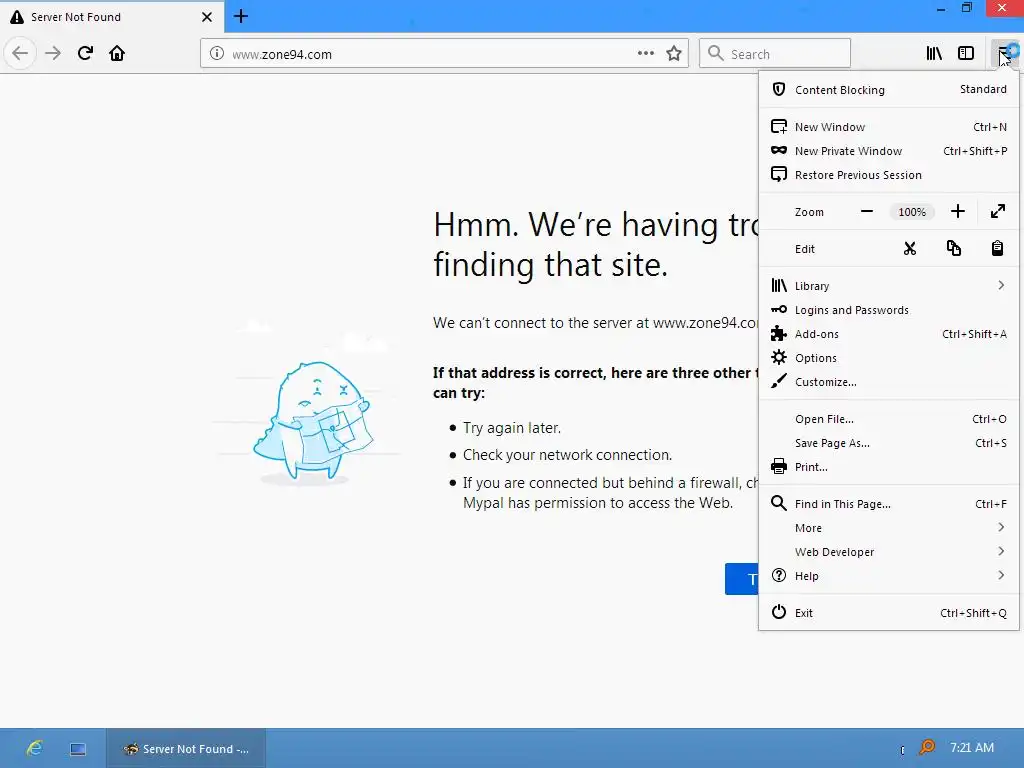Bookmark this page with the star icon
Image resolution: width=1024 pixels, height=768 pixels.
(x=674, y=54)
